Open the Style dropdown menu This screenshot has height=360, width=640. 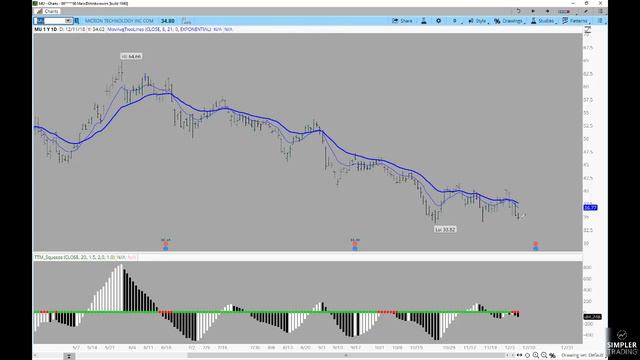point(477,21)
